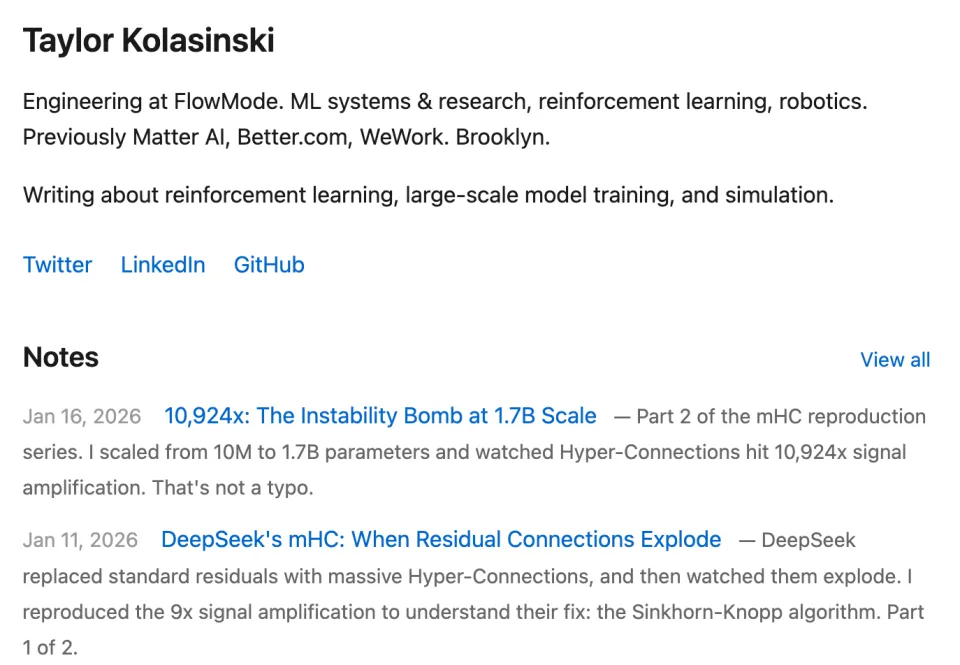Viewport: 960px width, 665px height.
Task: Visit the GitHub profile link
Action: coord(269,265)
